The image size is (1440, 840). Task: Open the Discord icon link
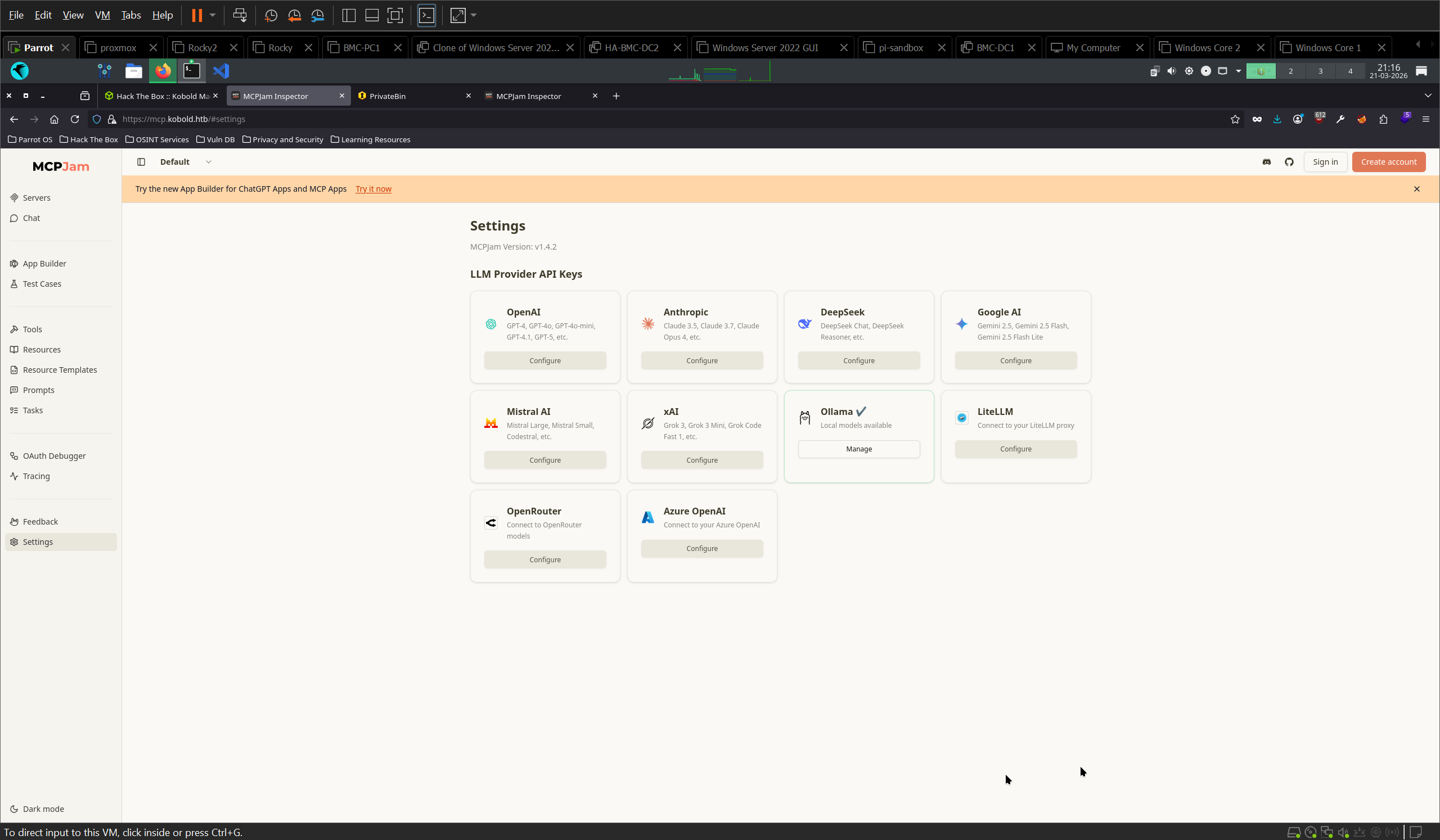(1266, 162)
